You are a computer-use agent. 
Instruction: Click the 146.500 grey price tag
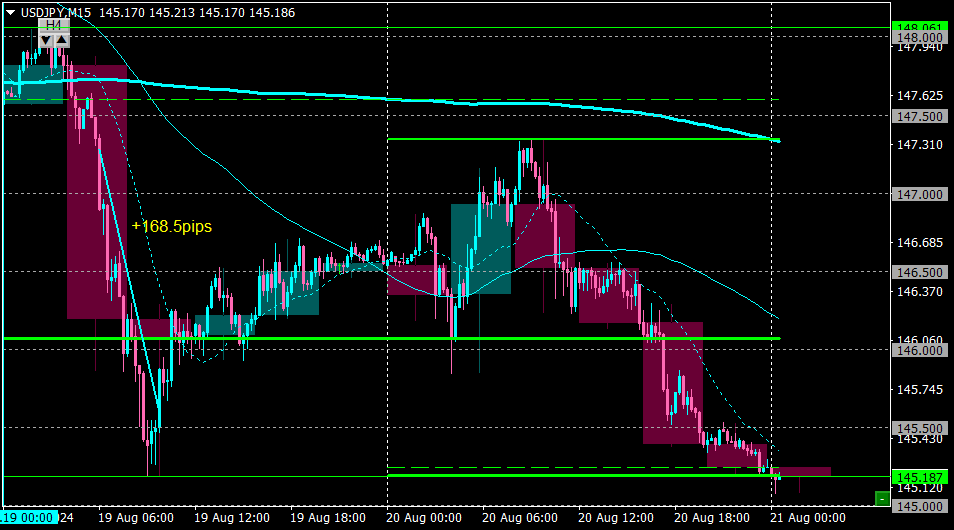coord(919,272)
